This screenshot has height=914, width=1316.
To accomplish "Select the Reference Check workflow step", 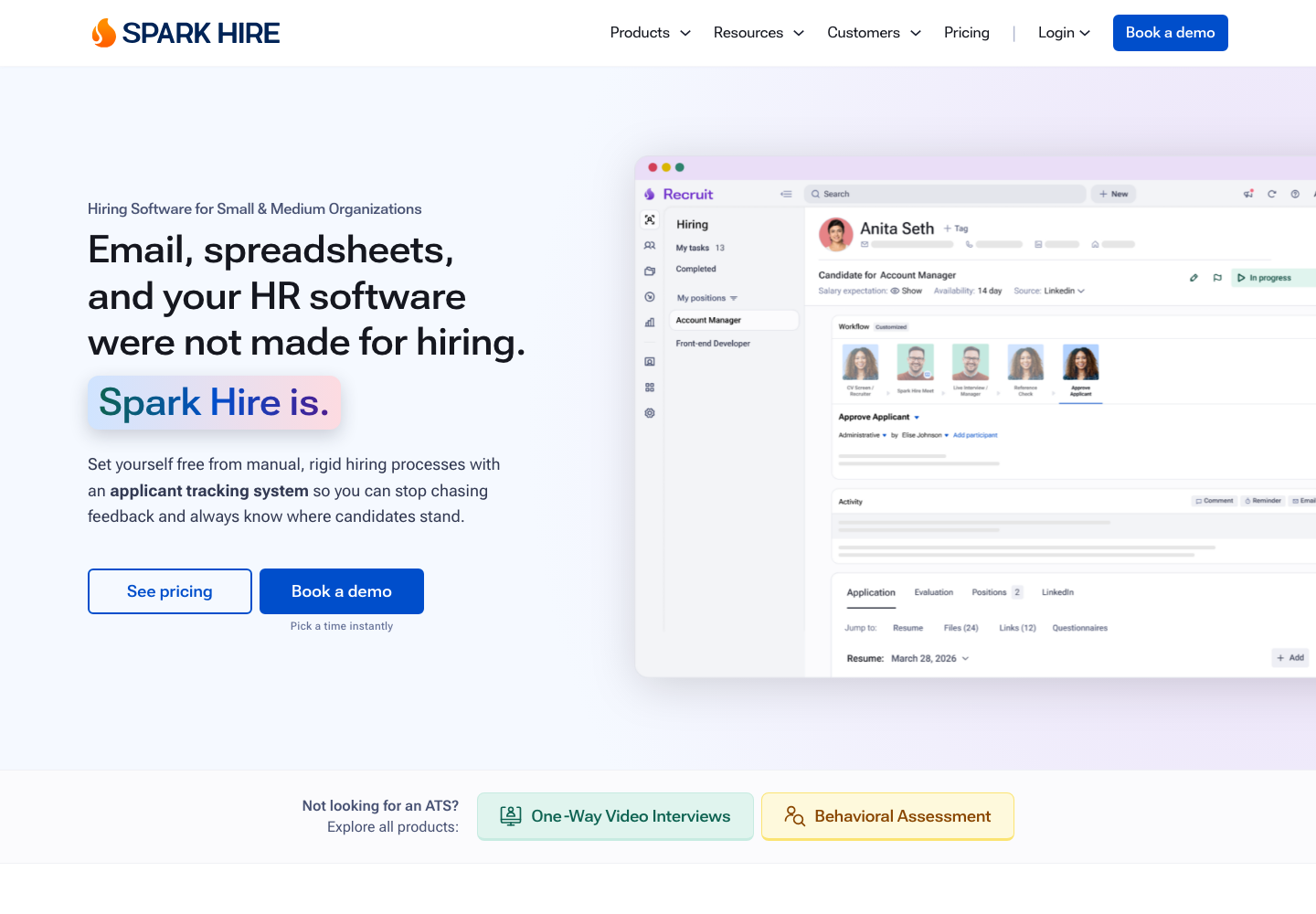I will point(1025,370).
